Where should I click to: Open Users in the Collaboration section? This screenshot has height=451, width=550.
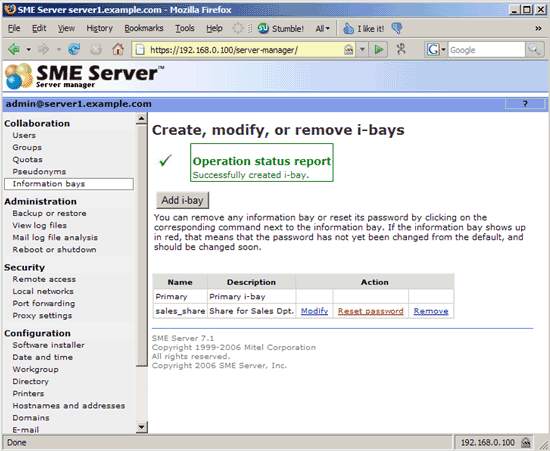pos(24,135)
